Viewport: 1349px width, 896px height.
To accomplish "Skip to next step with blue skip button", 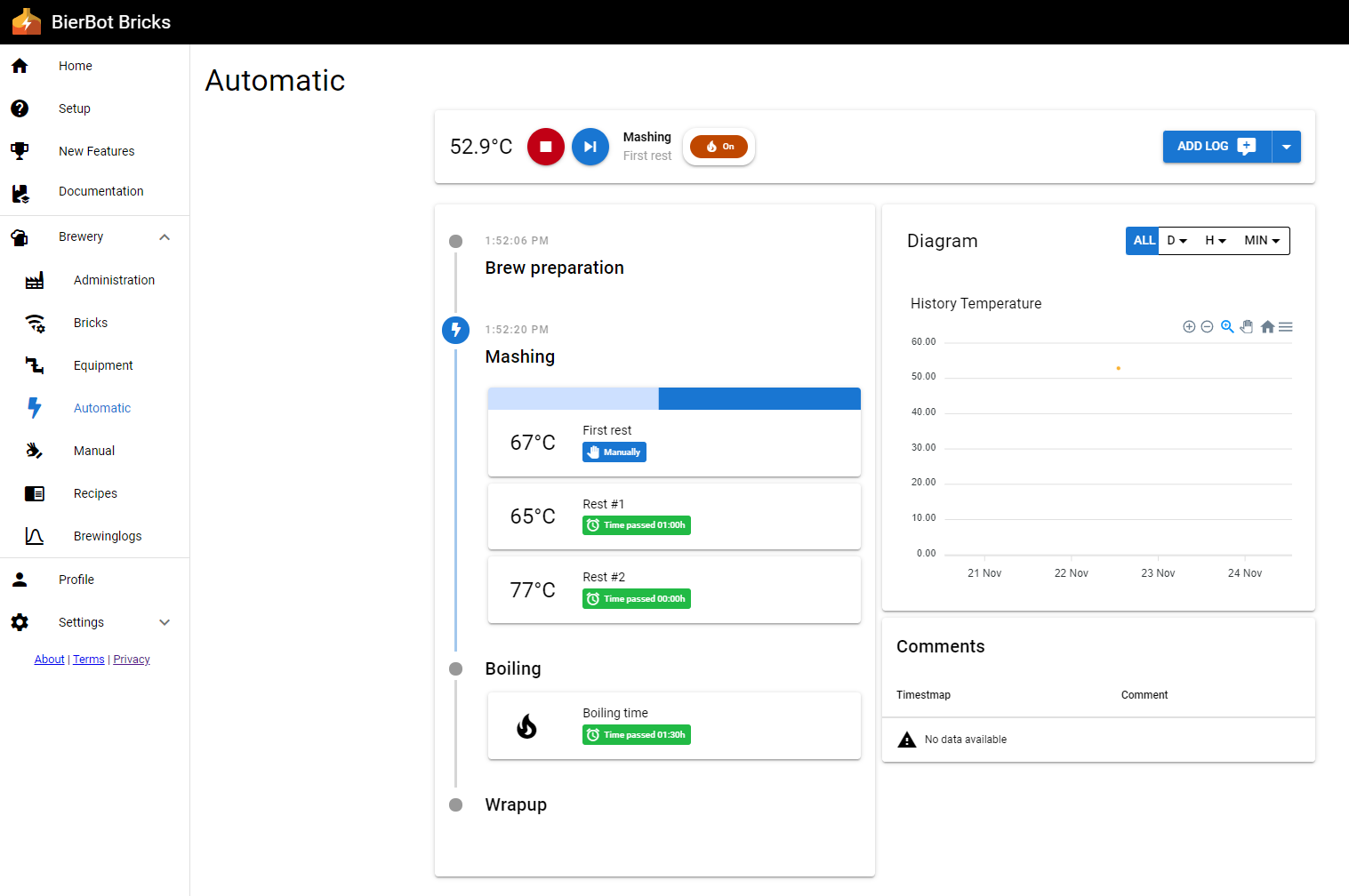I will [x=590, y=147].
